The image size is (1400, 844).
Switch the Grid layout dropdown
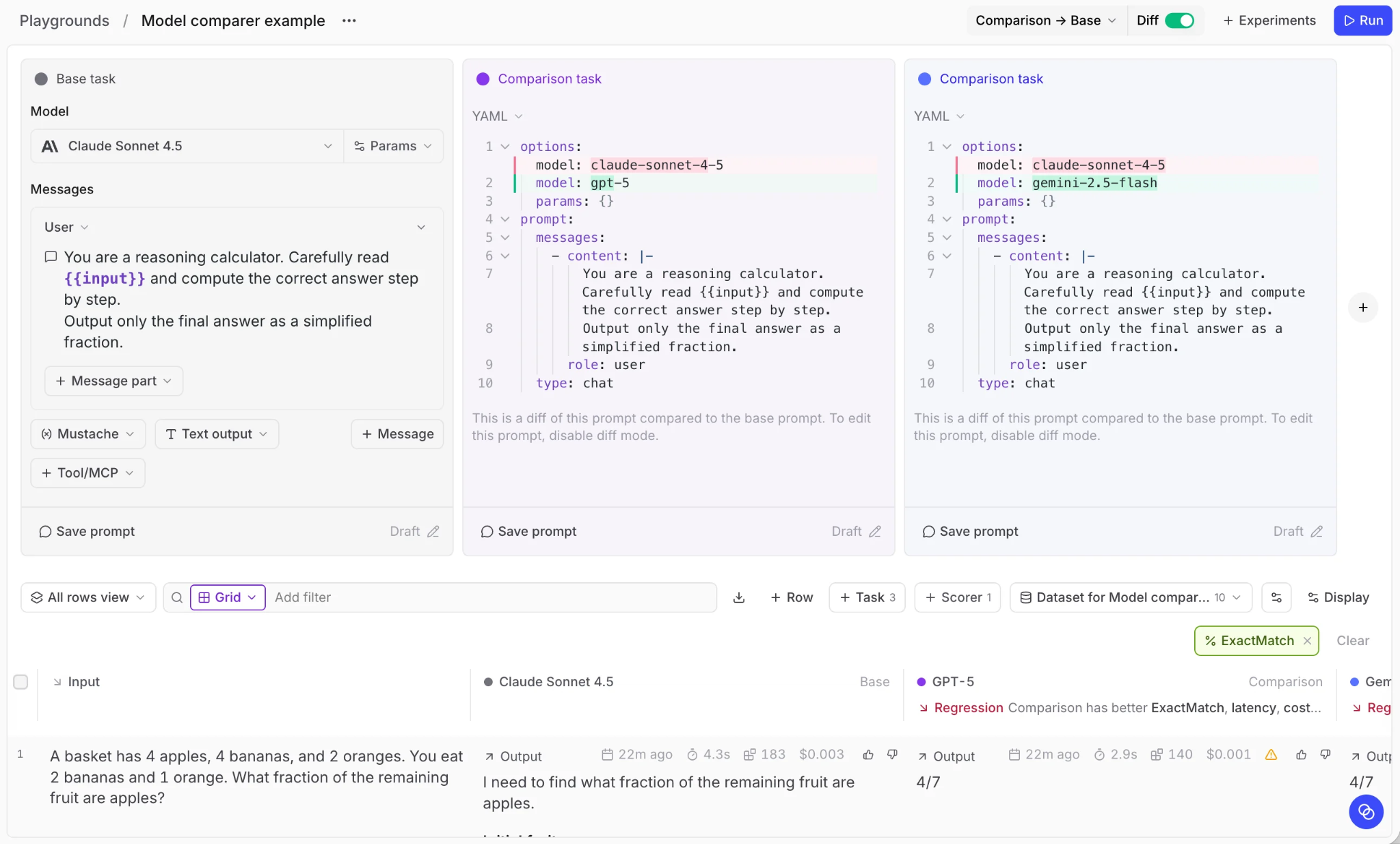[x=228, y=597]
